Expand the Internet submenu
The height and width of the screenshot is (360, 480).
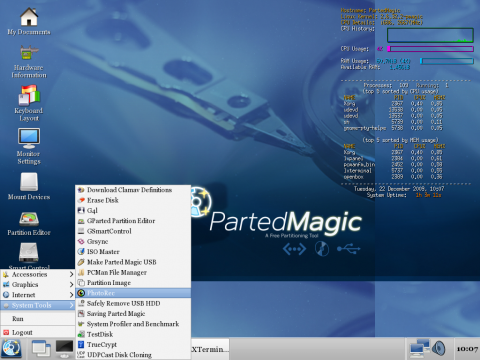click(x=37, y=295)
